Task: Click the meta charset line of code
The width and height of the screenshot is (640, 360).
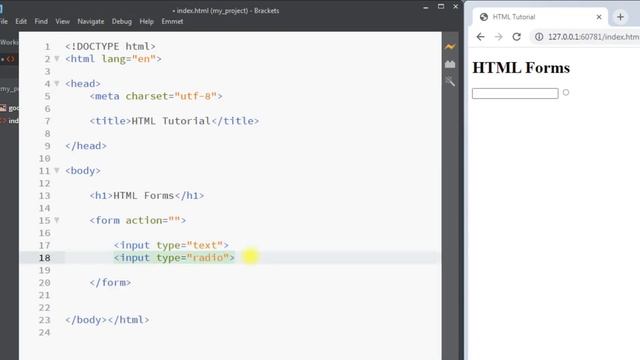Action: coord(156,96)
